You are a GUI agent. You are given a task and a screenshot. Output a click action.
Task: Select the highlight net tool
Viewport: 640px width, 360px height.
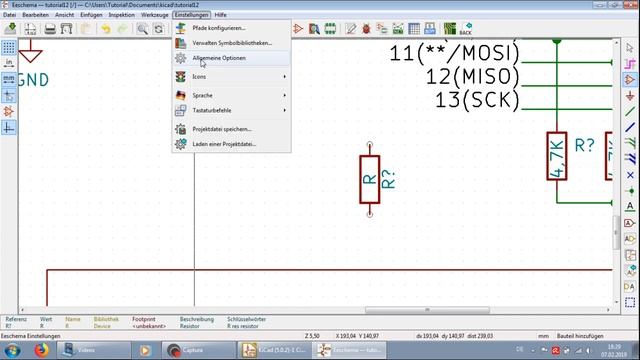coord(630,64)
